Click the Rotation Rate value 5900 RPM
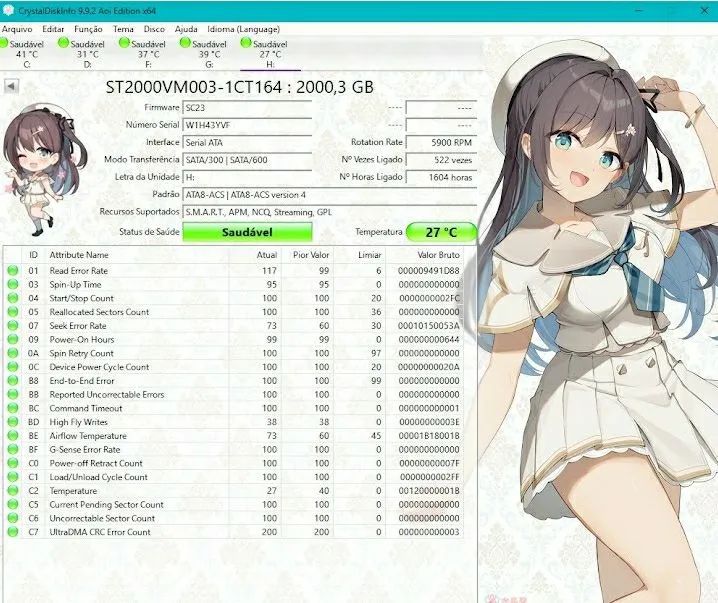The image size is (718, 603). tap(441, 142)
